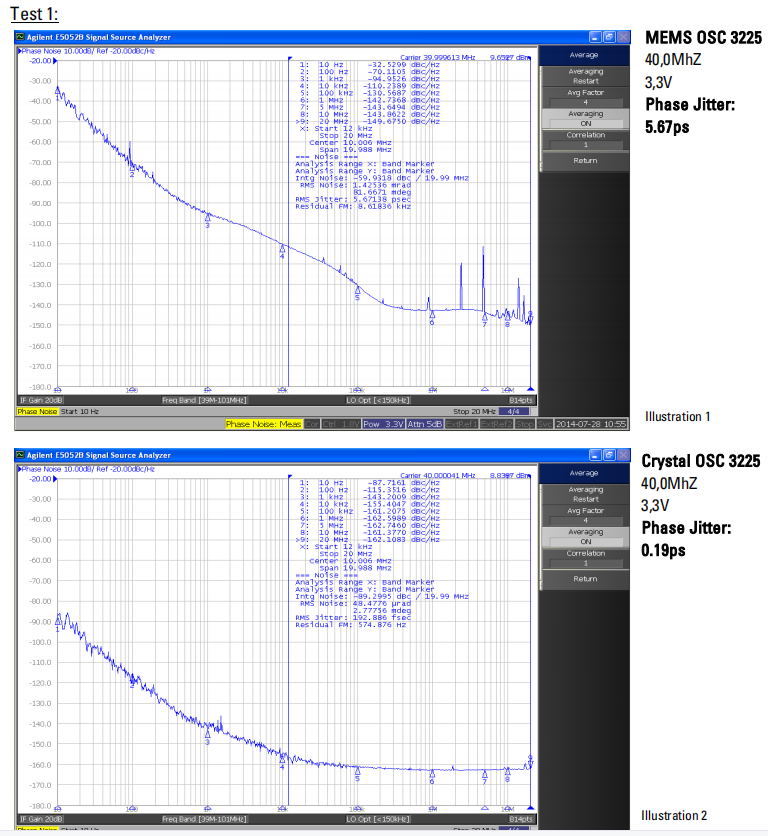Viewport: 768px width, 836px height.
Task: Click the -20.00 reference level arrow in the MEMS plot
Action: (x=56, y=60)
